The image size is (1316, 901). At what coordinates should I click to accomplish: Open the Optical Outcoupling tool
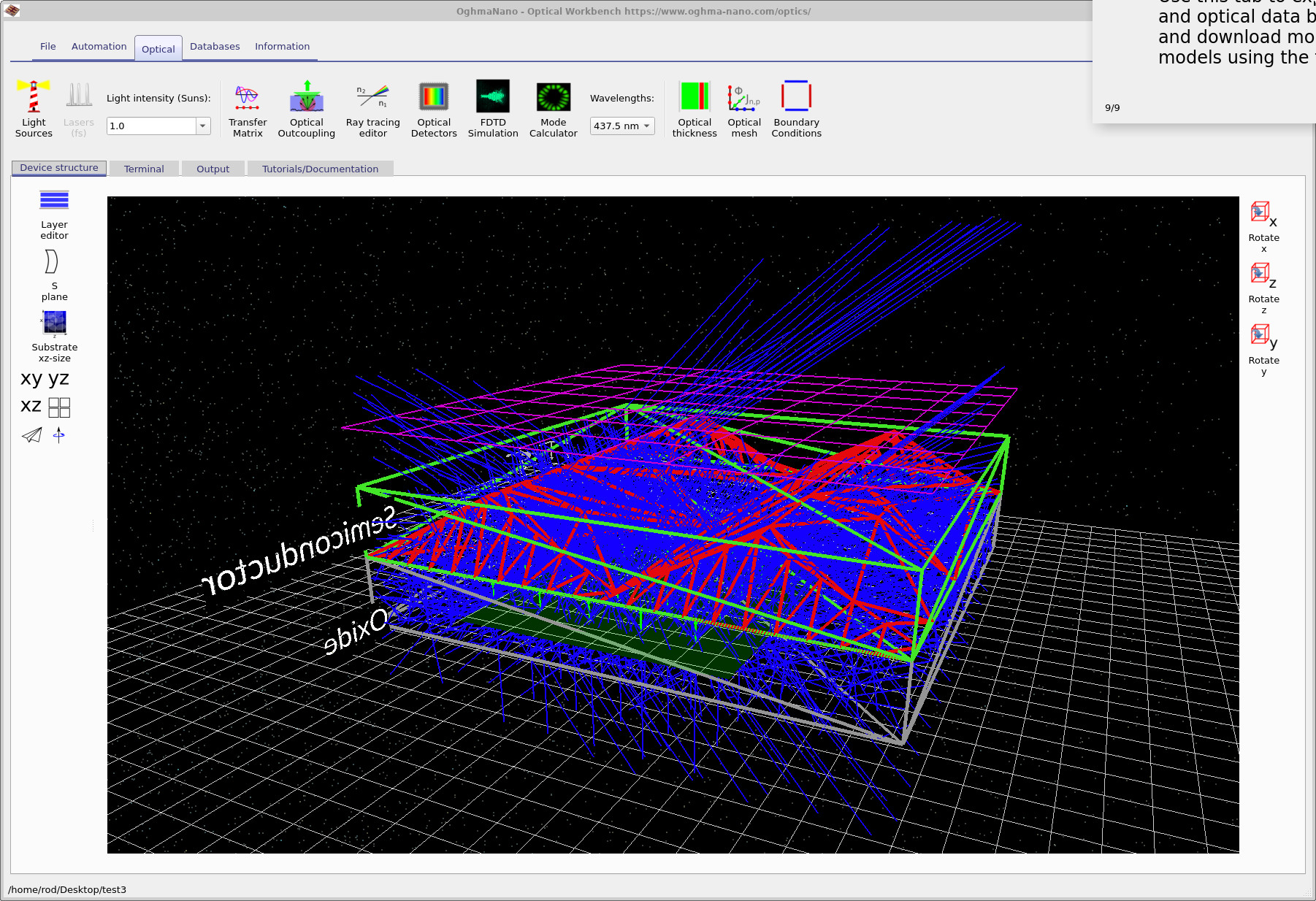pyautogui.click(x=307, y=110)
